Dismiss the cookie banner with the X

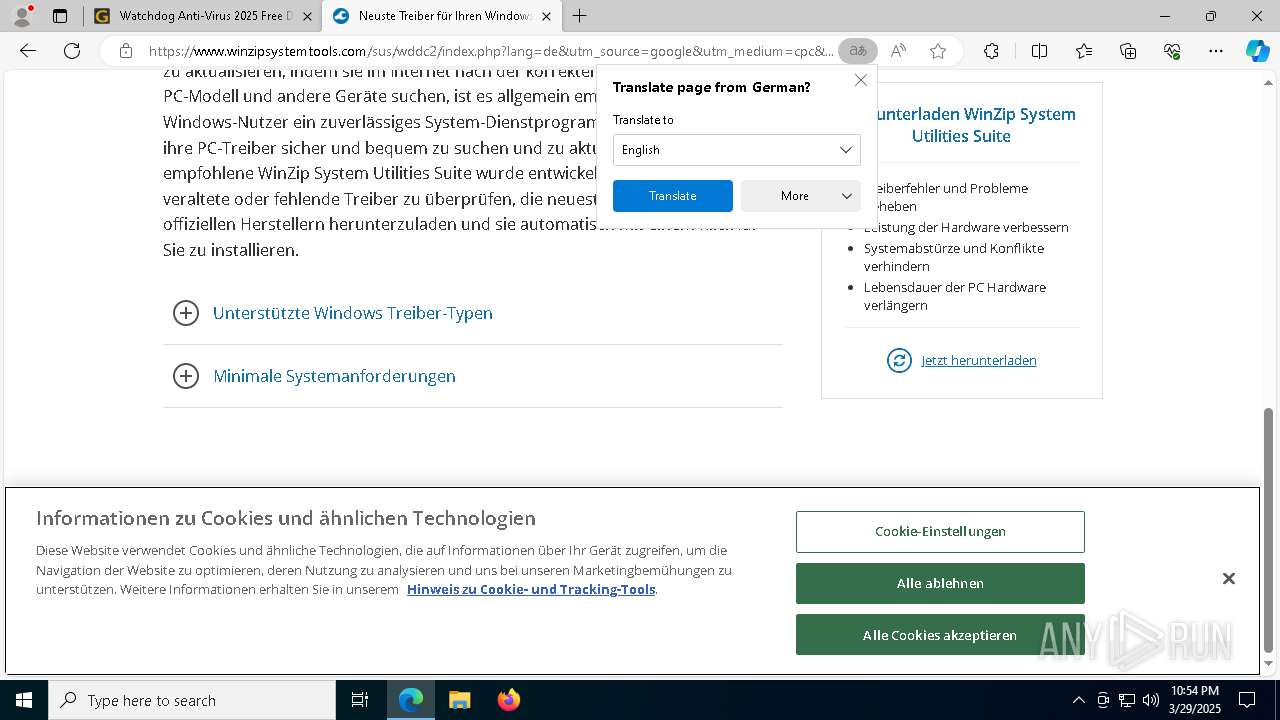point(1229,579)
